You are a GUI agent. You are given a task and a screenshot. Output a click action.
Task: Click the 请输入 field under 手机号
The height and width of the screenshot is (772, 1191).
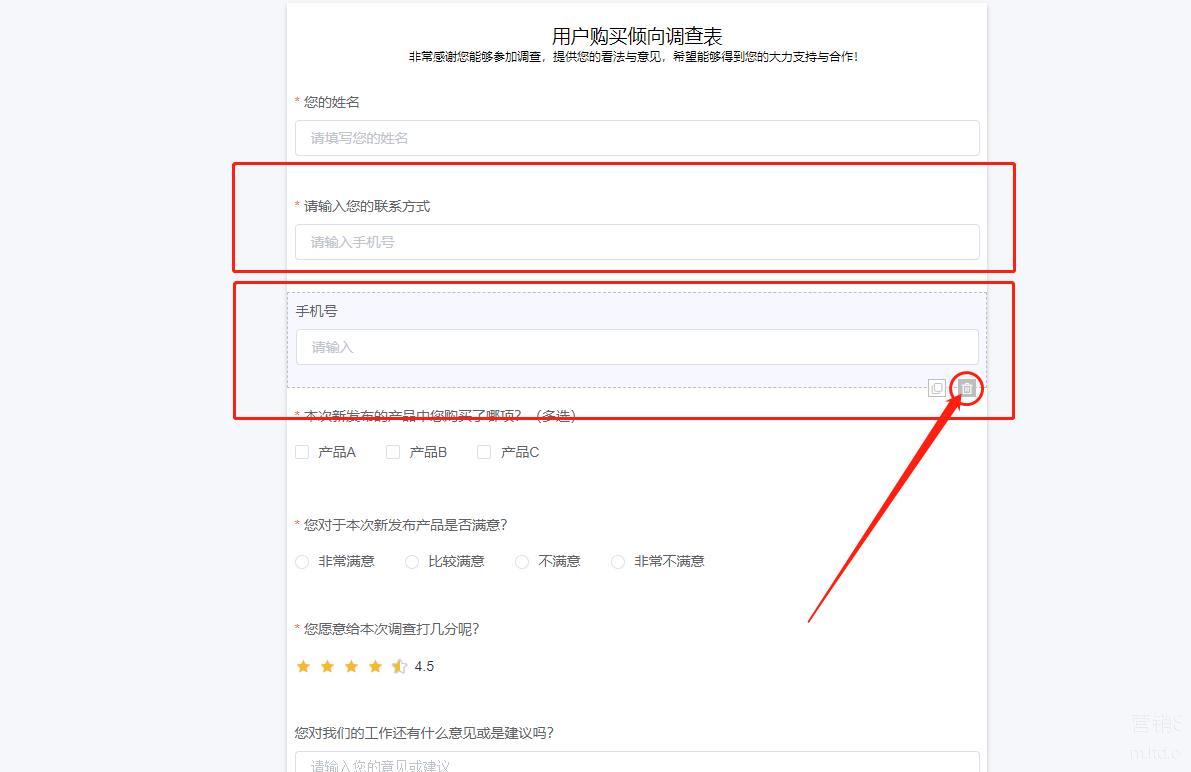click(637, 347)
